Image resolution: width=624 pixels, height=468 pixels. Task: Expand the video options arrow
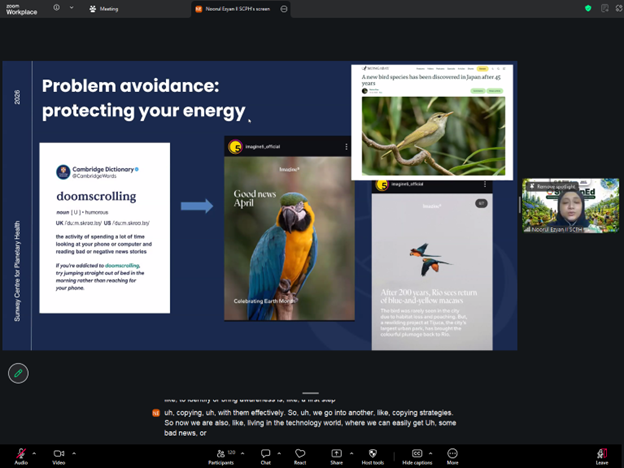point(74,452)
